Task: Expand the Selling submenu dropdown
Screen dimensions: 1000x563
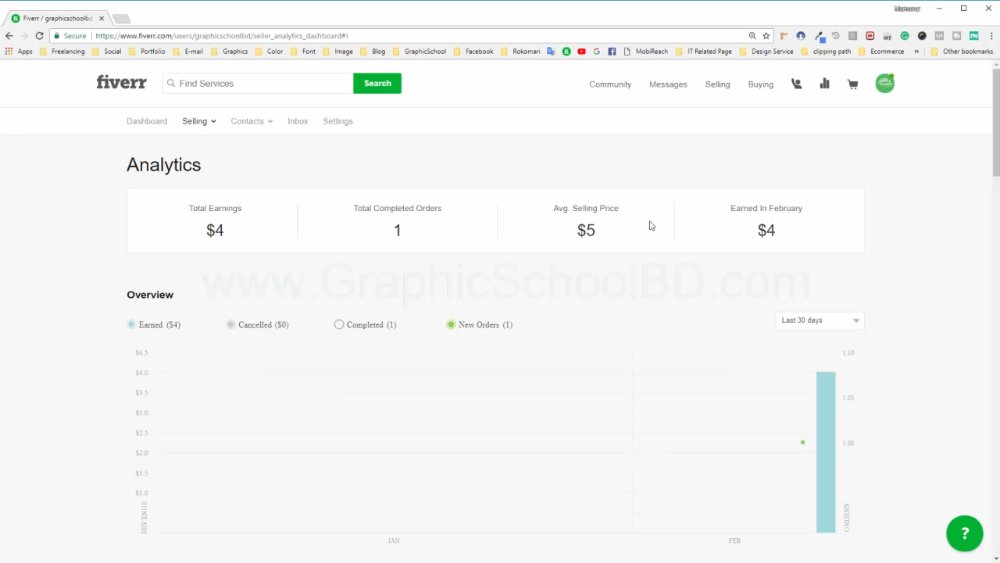Action: pyautogui.click(x=199, y=121)
